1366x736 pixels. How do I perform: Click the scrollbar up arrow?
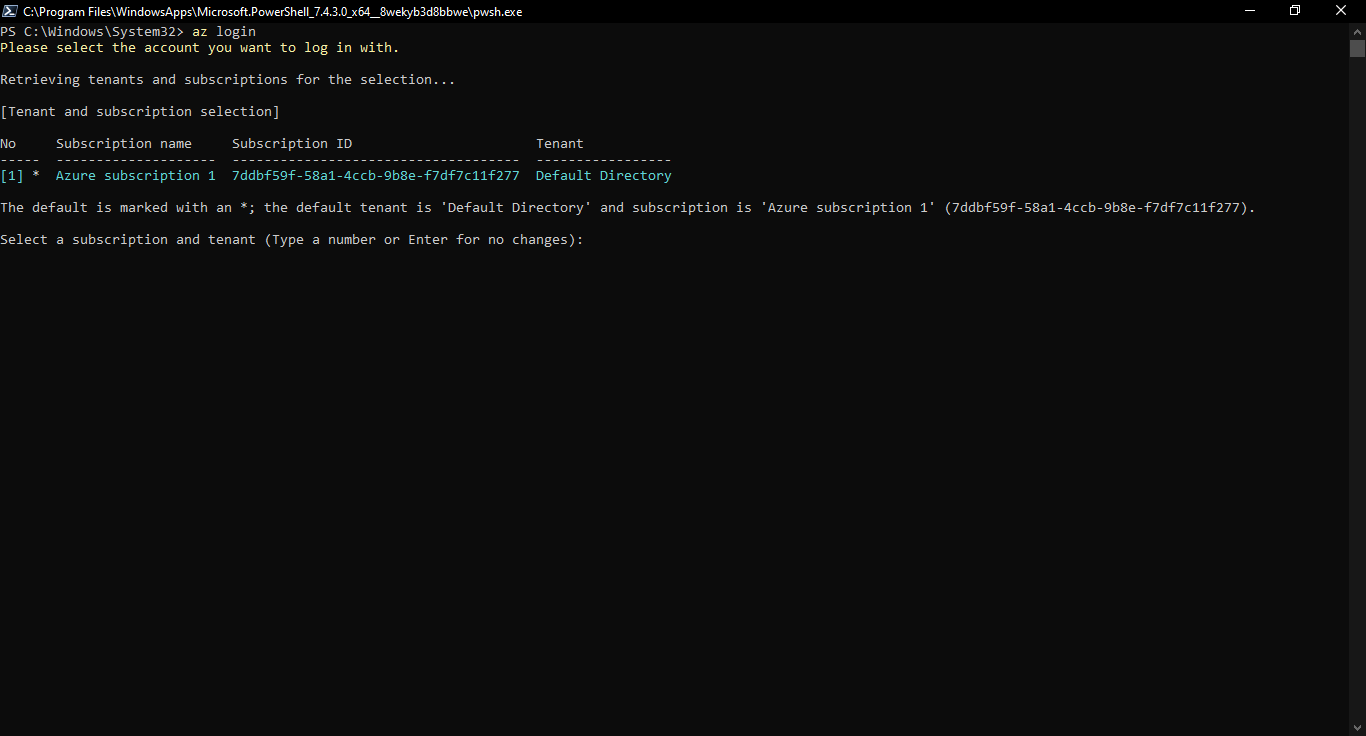click(1357, 31)
